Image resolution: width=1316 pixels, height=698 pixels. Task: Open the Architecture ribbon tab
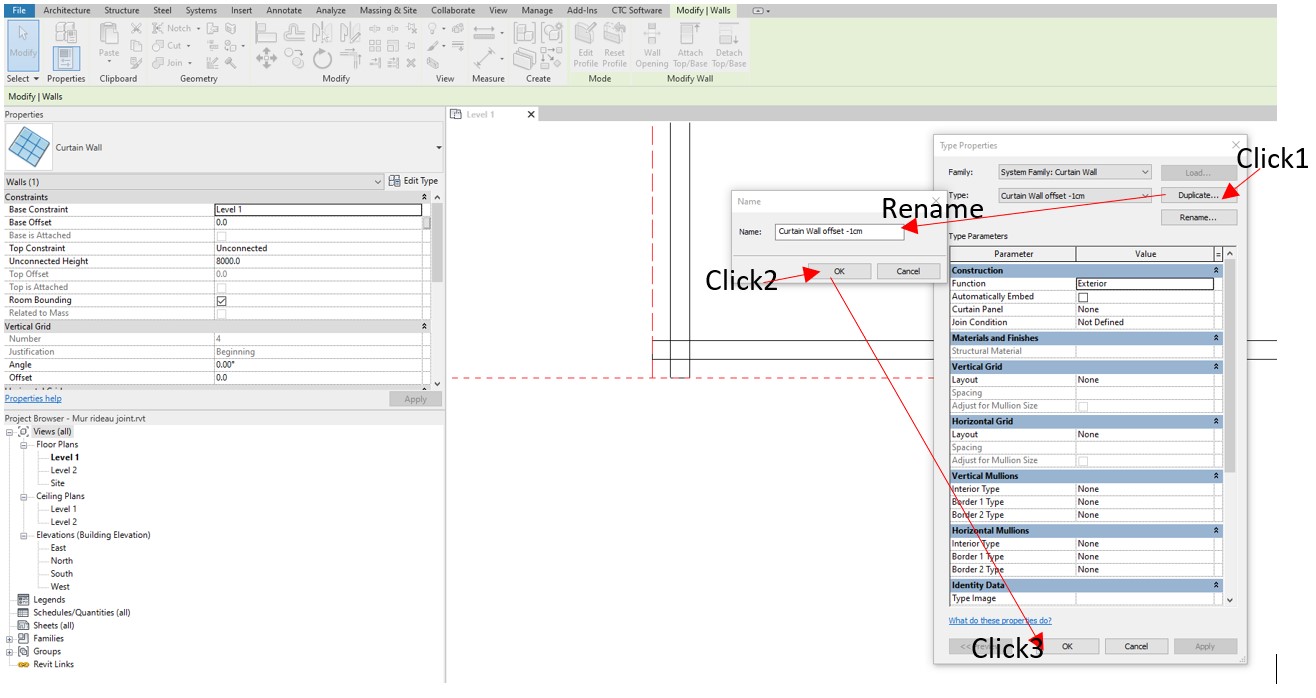pyautogui.click(x=67, y=10)
